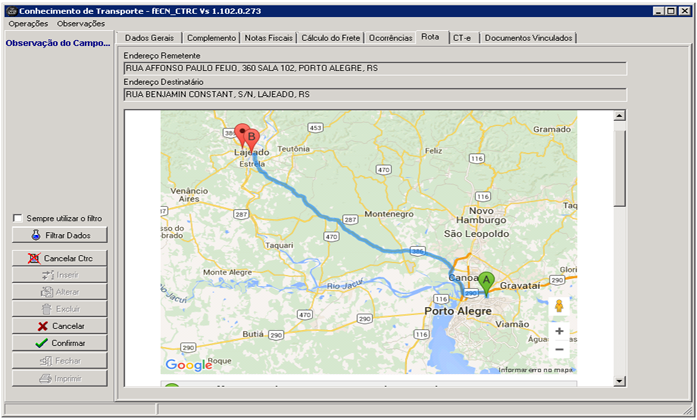
Task: Open the CT-e tab
Action: point(462,38)
